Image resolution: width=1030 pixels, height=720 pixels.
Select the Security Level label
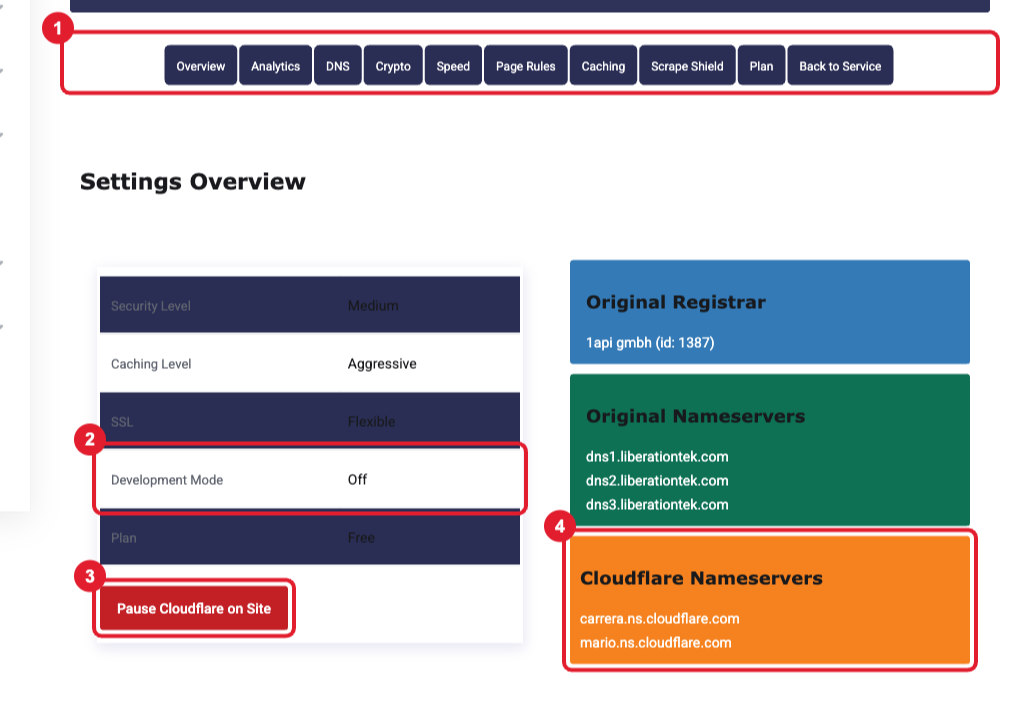(x=150, y=306)
